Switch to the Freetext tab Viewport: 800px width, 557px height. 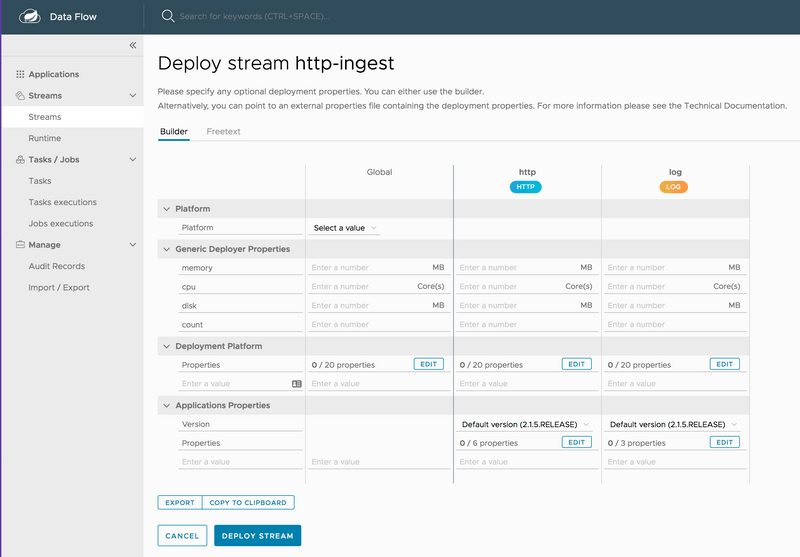(x=223, y=132)
